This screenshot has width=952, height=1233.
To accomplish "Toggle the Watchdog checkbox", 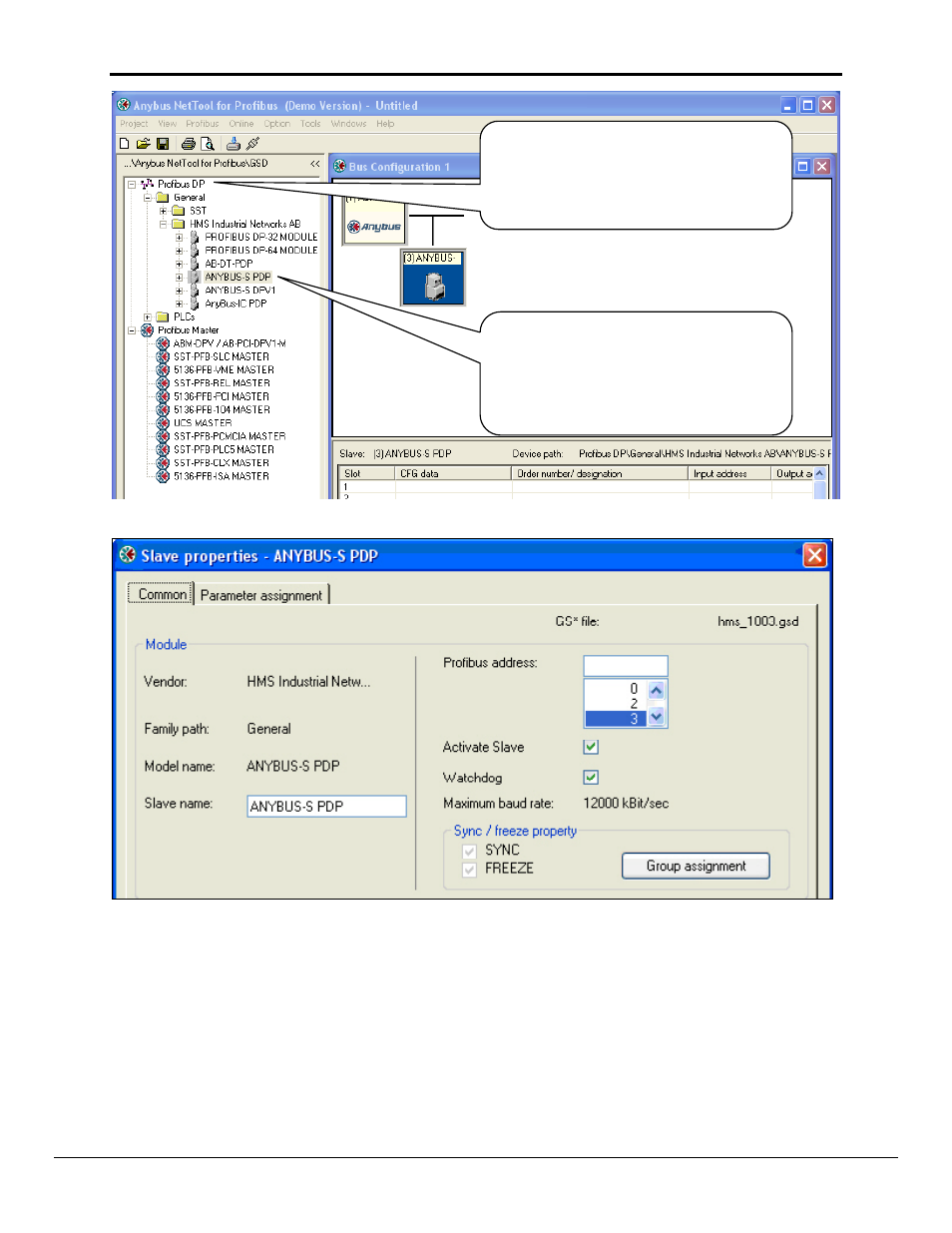I will [x=591, y=777].
